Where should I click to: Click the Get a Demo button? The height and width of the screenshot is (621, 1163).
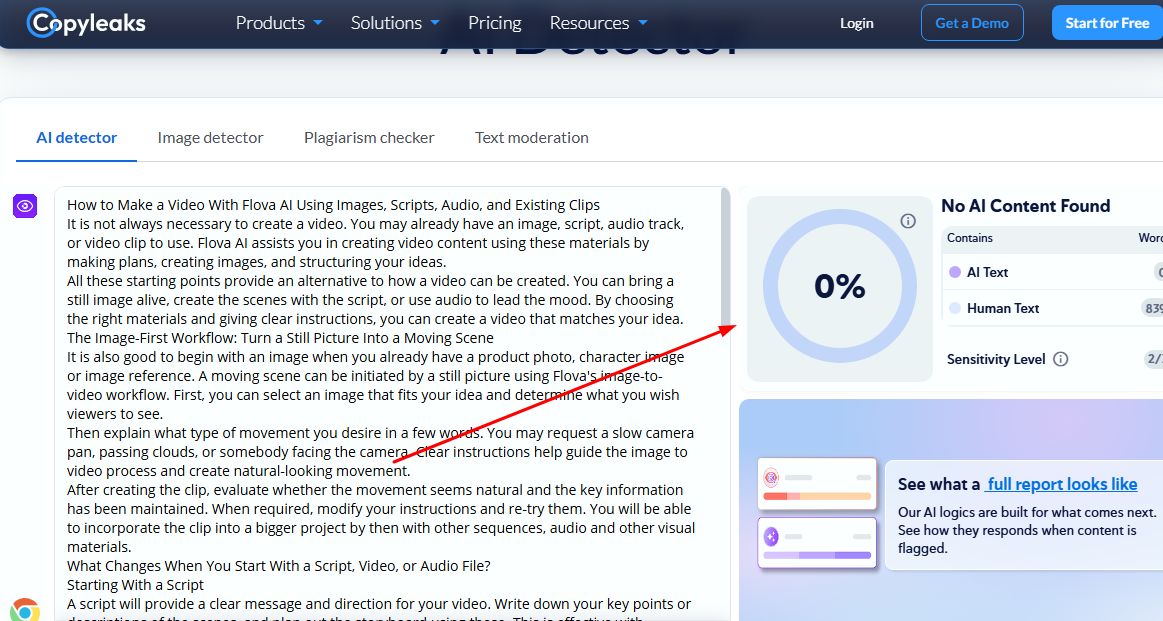[x=972, y=23]
